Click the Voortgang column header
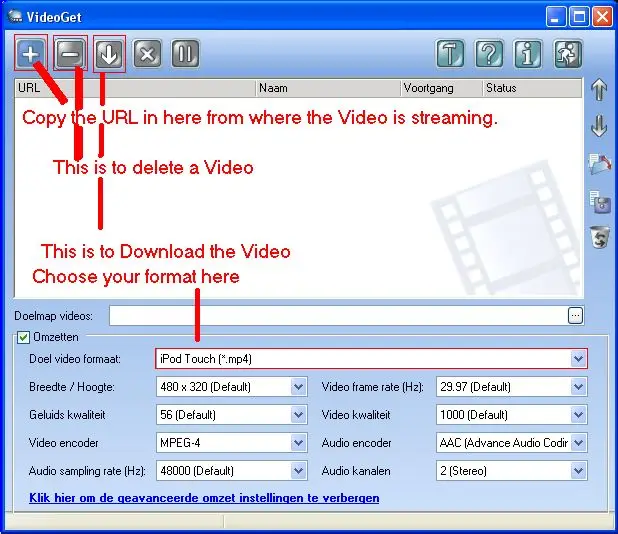 point(441,88)
